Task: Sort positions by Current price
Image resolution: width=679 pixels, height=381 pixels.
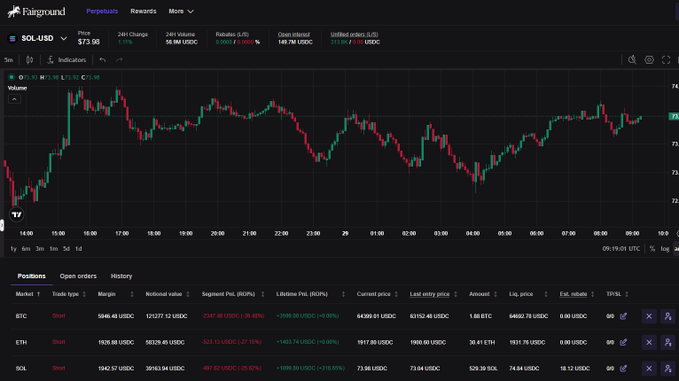Action: coord(377,294)
